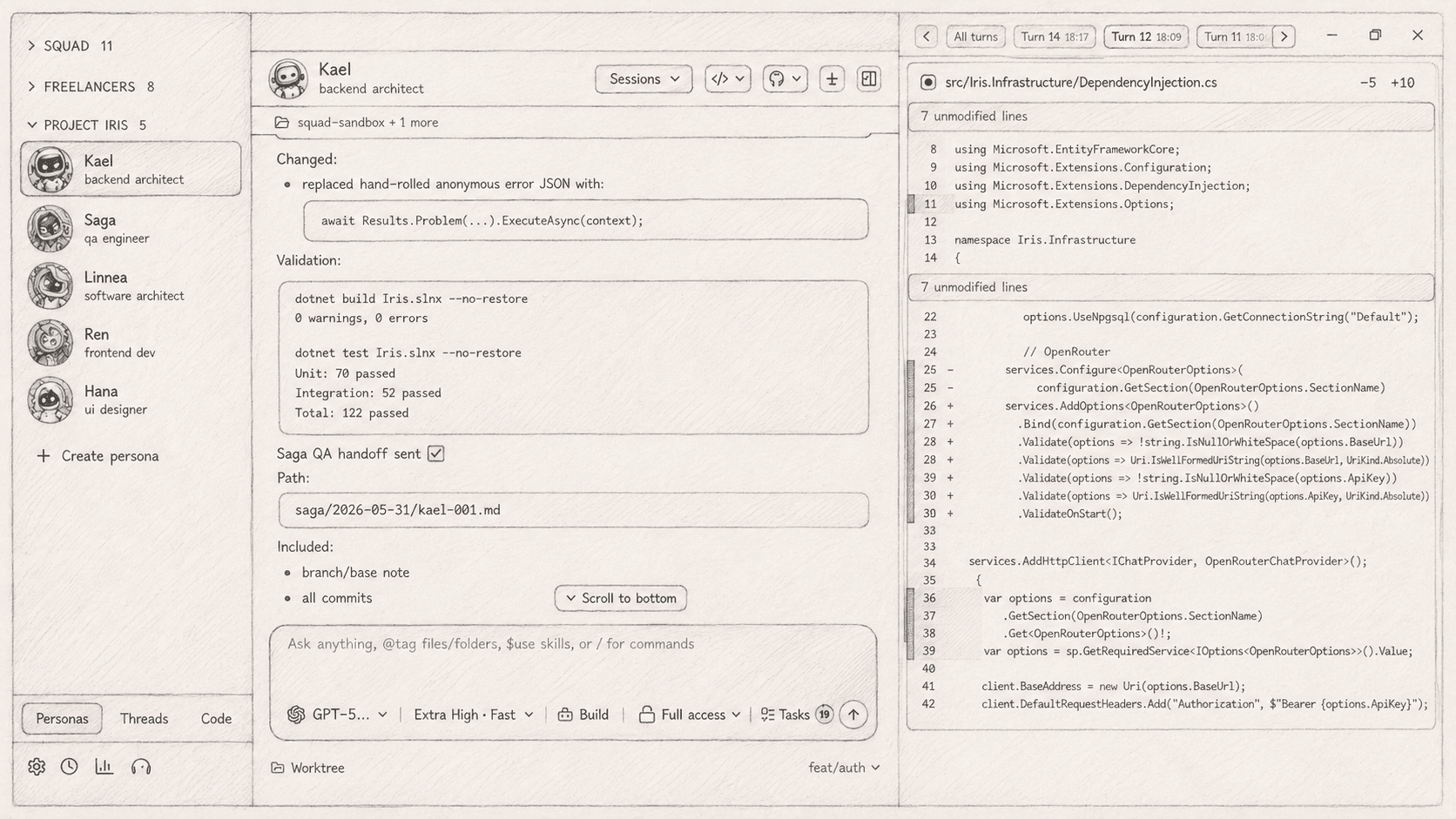The image size is (1456, 819).
Task: Open the GitHub menu icon
Action: [785, 79]
